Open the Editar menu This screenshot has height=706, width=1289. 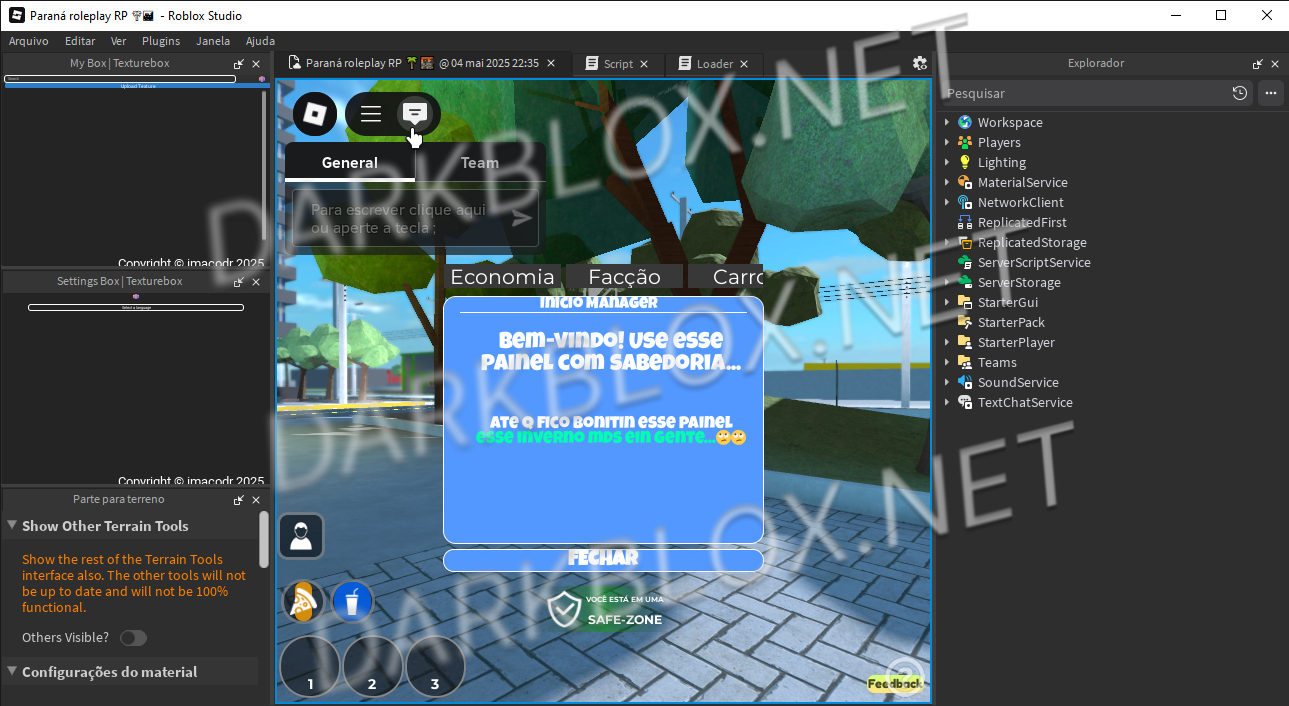[80, 41]
